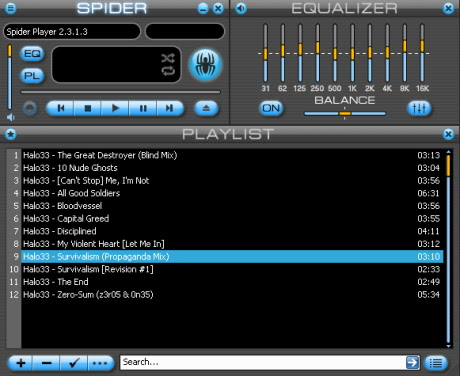The image size is (460, 376).
Task: Open the playlist options with the three dots button
Action: pos(101,363)
